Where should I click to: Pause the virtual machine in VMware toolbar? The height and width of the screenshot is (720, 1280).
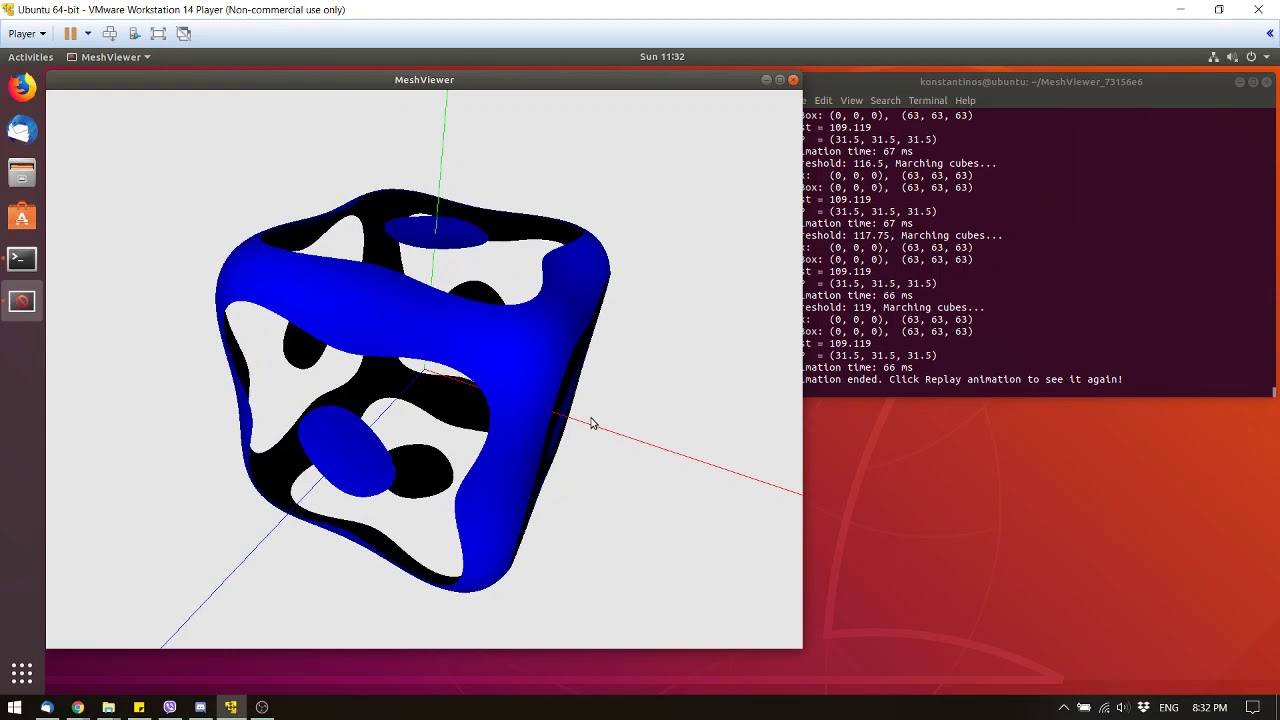tap(70, 33)
